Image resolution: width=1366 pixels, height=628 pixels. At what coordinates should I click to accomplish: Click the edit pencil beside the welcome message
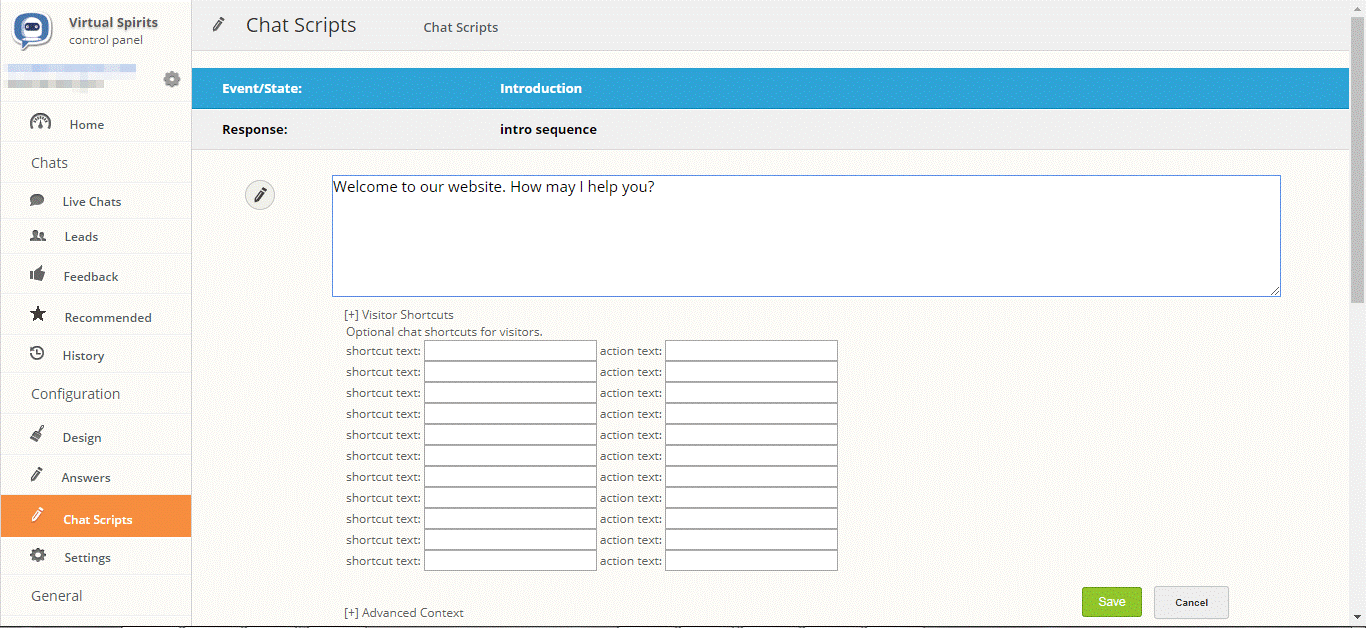pos(259,194)
